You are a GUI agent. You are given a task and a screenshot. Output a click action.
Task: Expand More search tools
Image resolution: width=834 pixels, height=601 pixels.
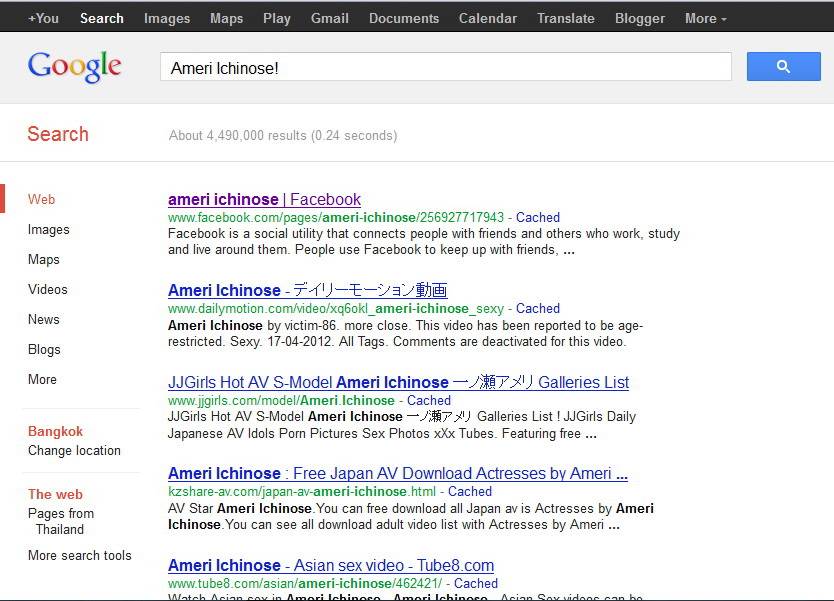pos(80,555)
